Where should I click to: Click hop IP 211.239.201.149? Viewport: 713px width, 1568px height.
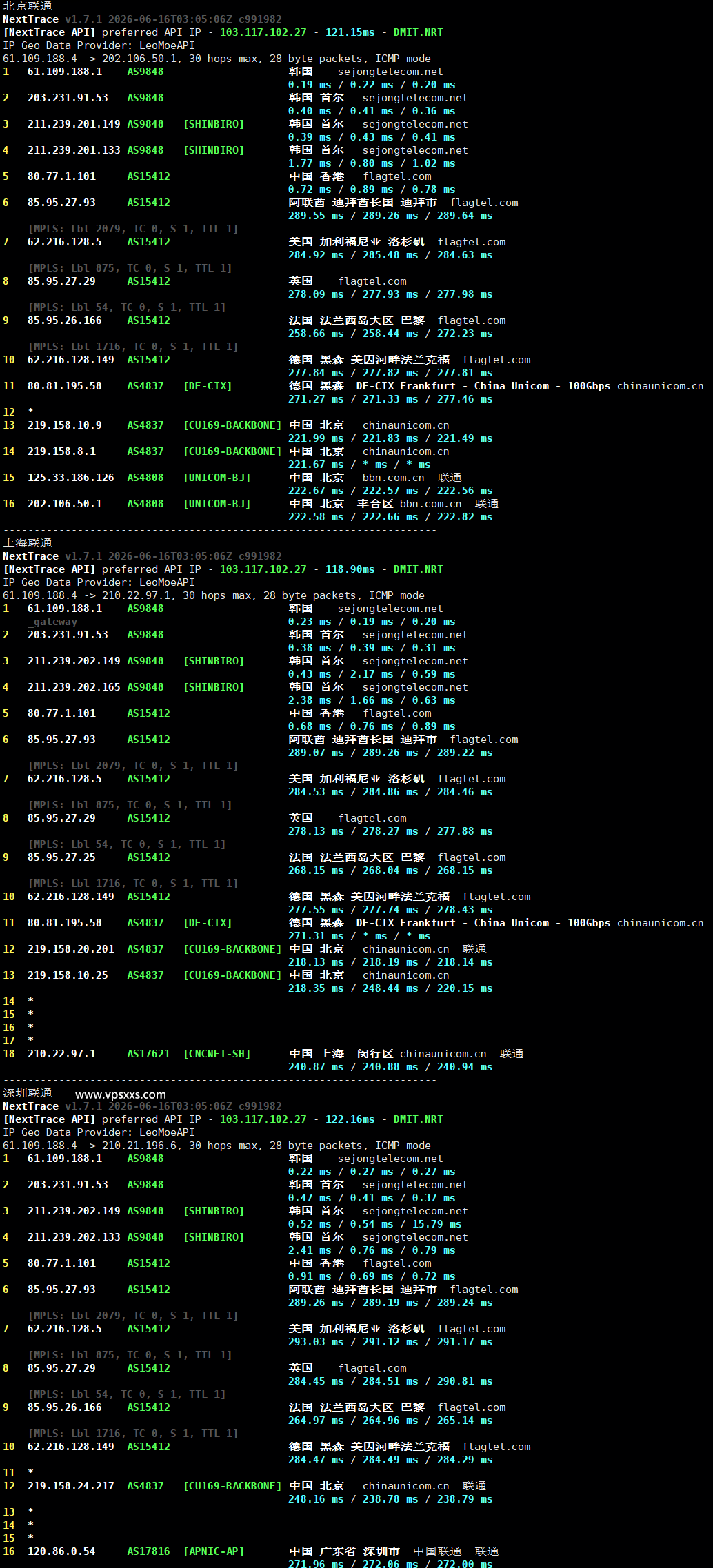[x=74, y=124]
